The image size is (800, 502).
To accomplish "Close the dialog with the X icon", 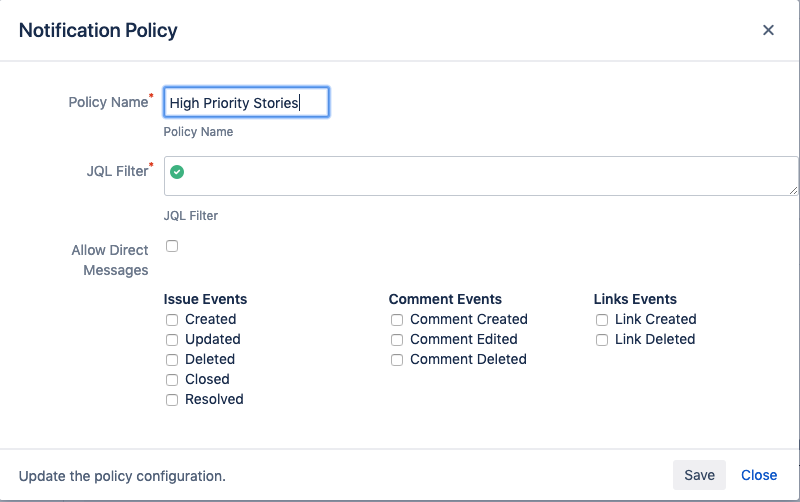I will click(x=768, y=30).
